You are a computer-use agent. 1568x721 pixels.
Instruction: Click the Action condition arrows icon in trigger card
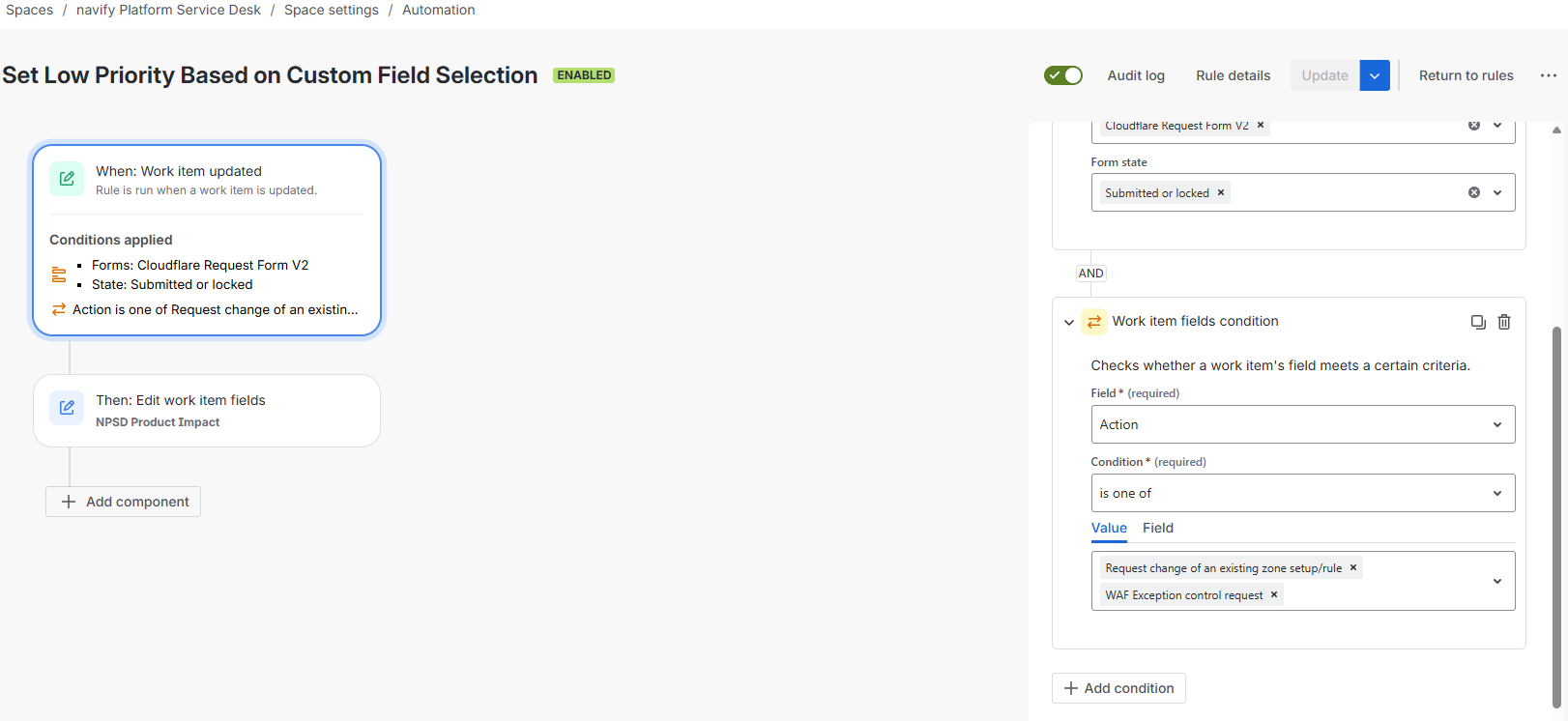click(x=59, y=309)
